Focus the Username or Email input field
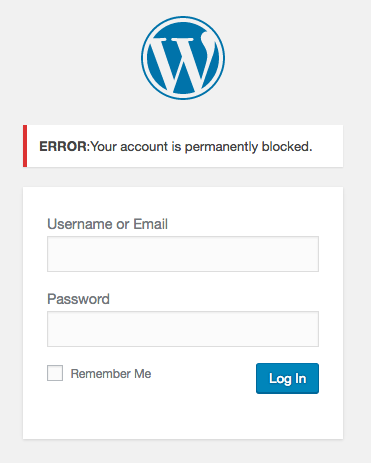 coord(183,254)
